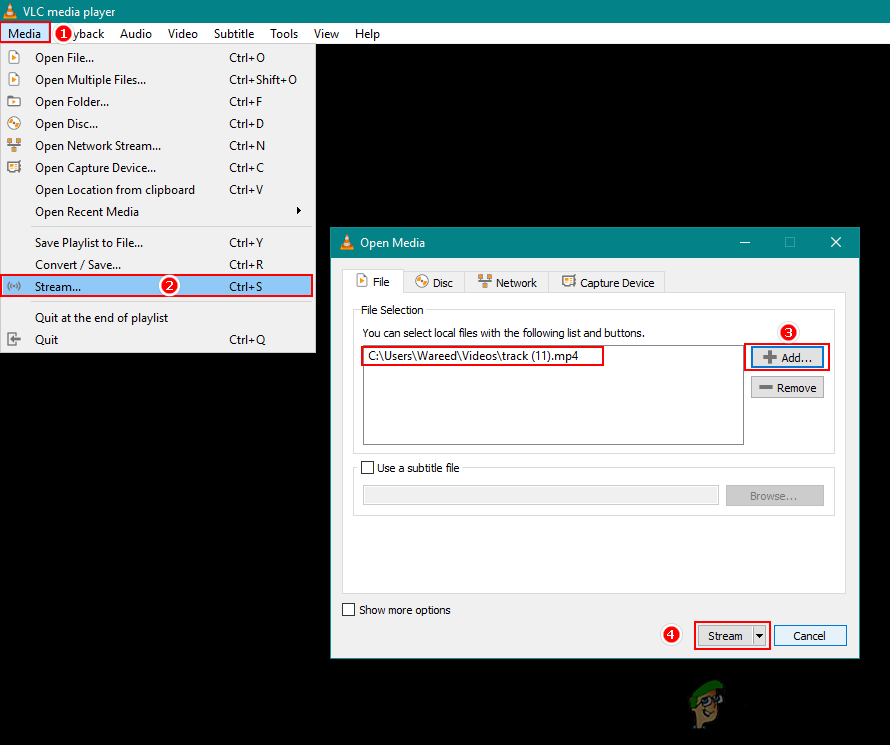Screen dimensions: 890x745
Task: Click the Add button
Action: click(x=789, y=357)
